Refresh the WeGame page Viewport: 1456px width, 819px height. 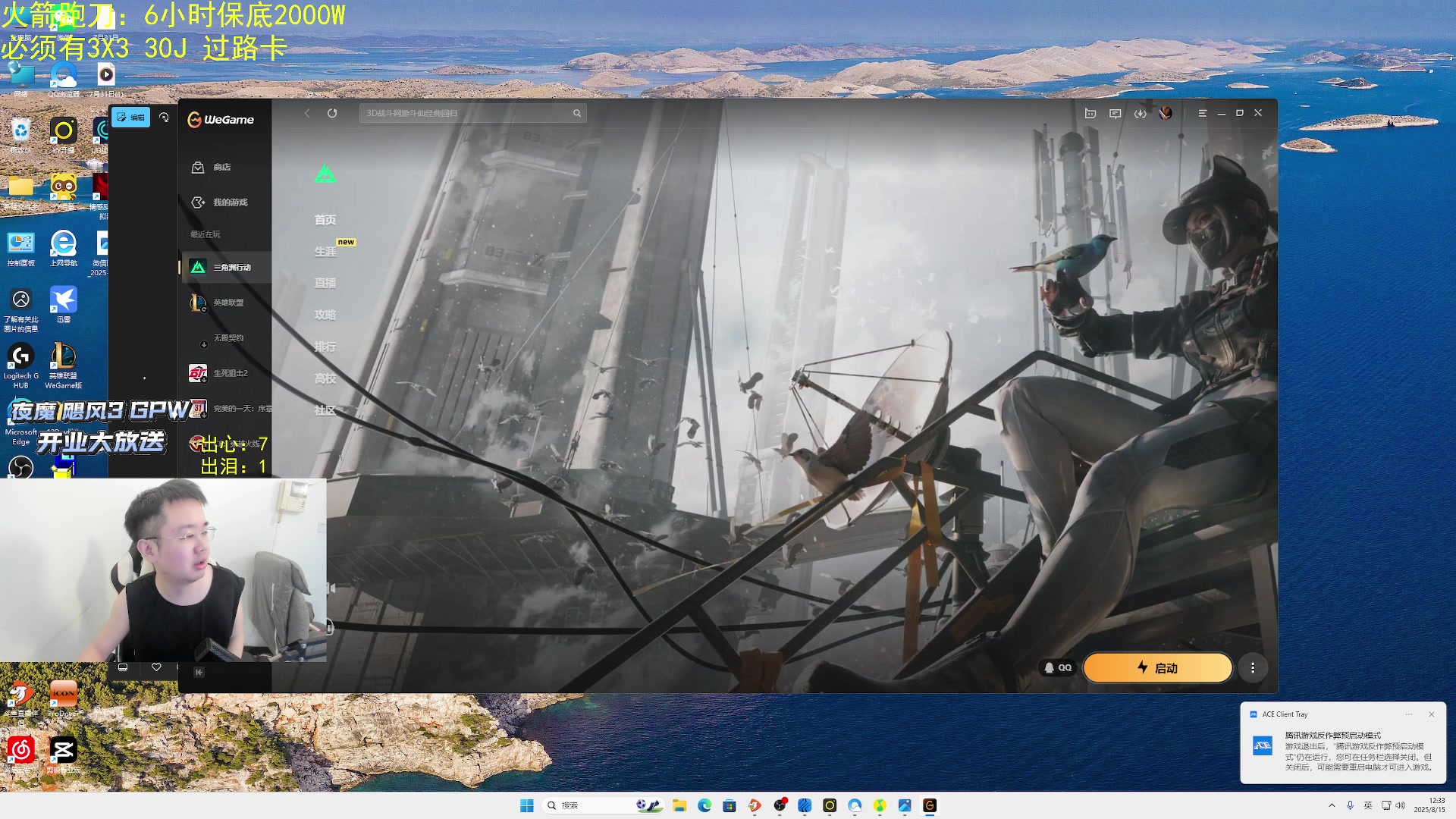point(332,113)
